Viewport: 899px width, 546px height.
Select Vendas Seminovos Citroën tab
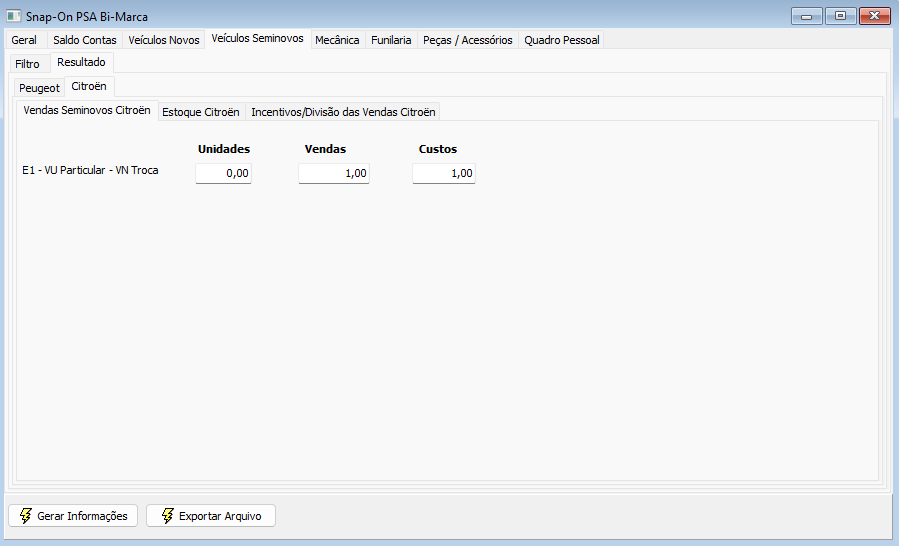click(87, 111)
